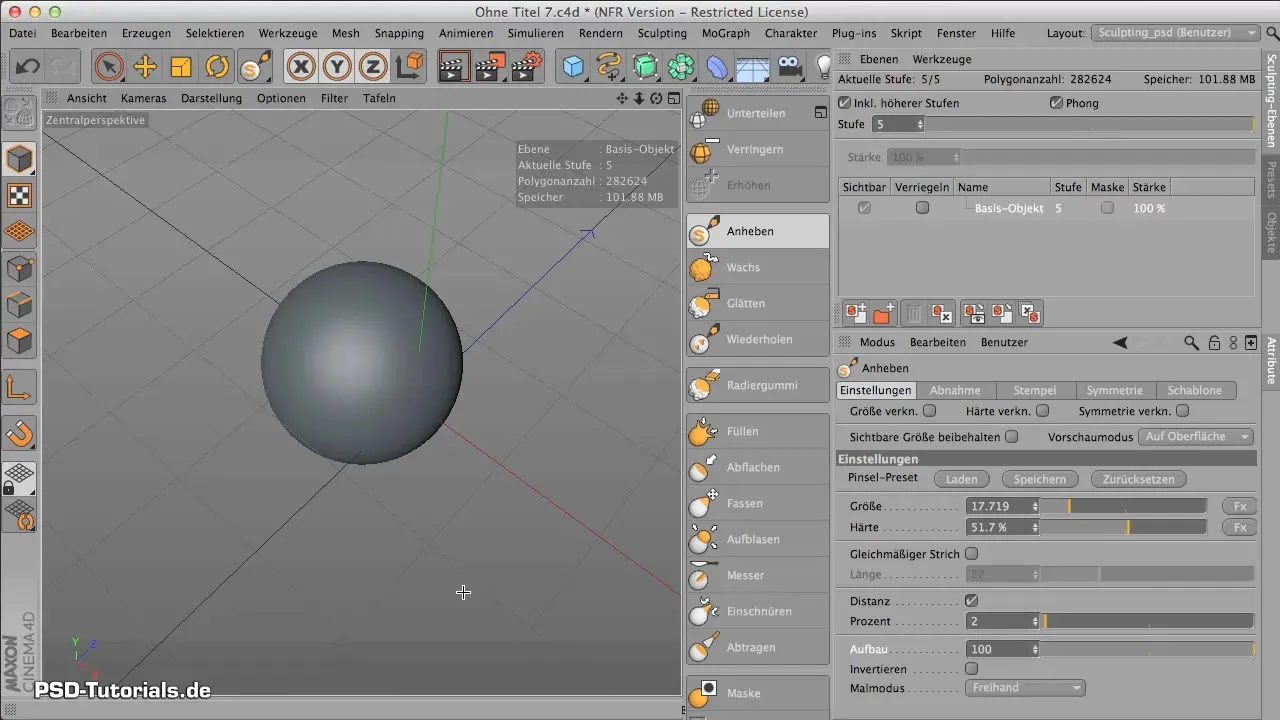
Task: Open the Vorschaumodus dropdown
Action: click(x=1197, y=437)
